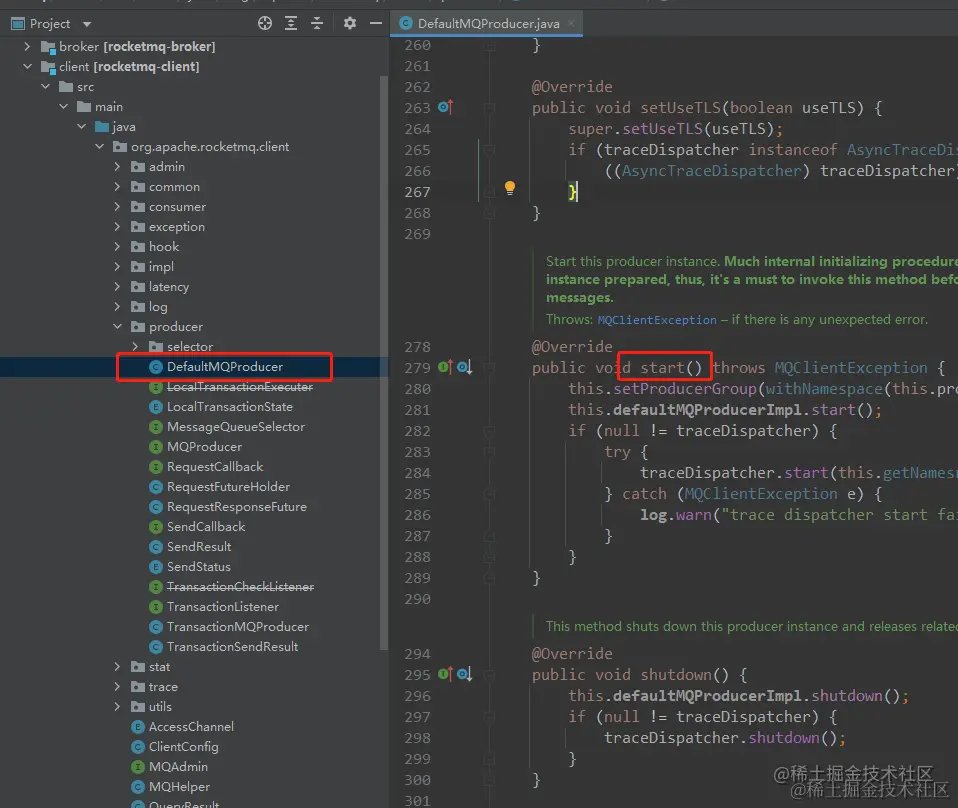This screenshot has height=808, width=958.
Task: Expand the admin package
Action: [x=117, y=167]
